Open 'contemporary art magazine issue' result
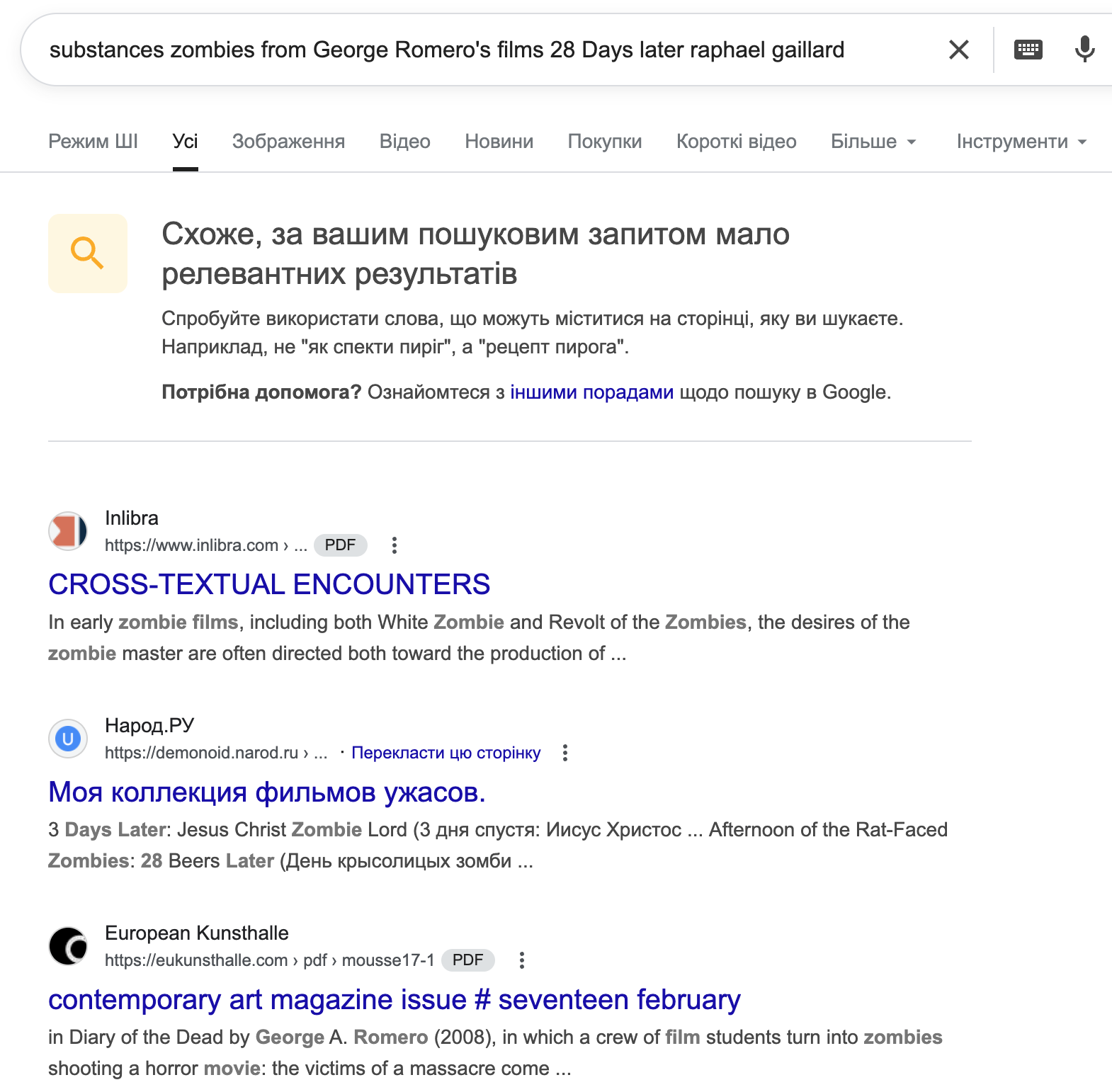Viewport: 1112px width, 1092px height. point(394,999)
